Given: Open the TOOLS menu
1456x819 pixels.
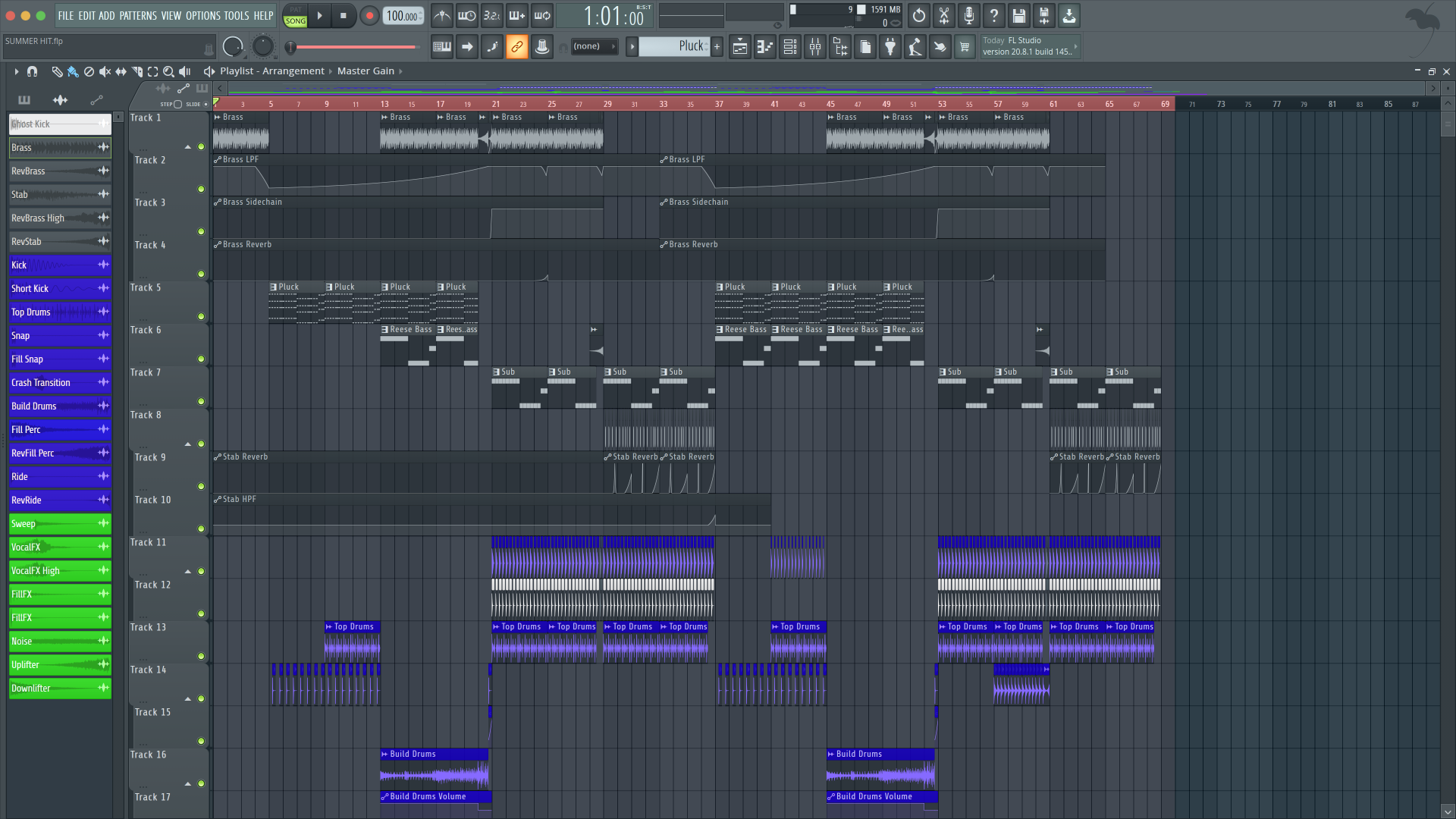Looking at the screenshot, I should click(236, 15).
